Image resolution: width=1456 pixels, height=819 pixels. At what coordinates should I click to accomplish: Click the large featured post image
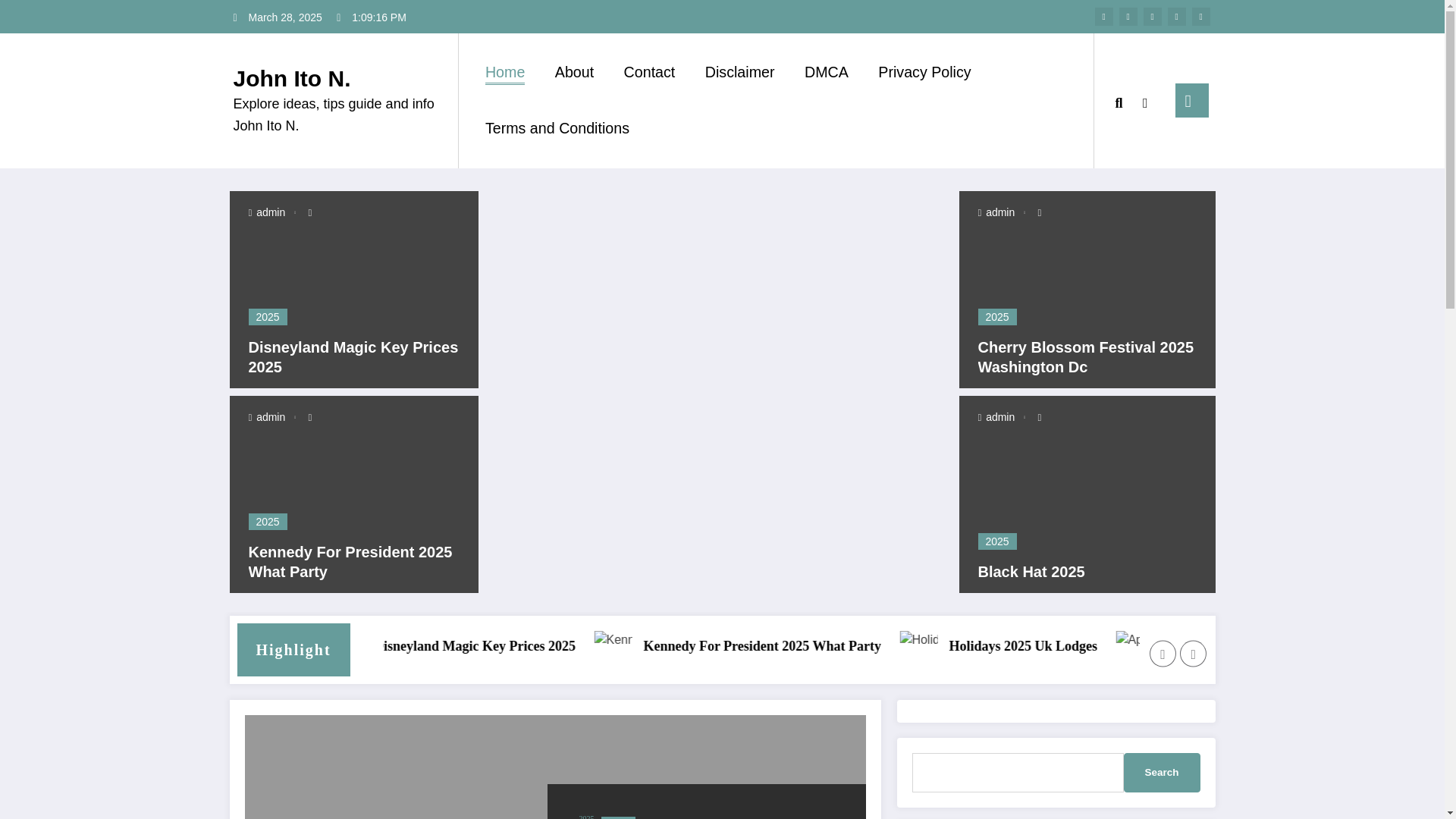555,767
